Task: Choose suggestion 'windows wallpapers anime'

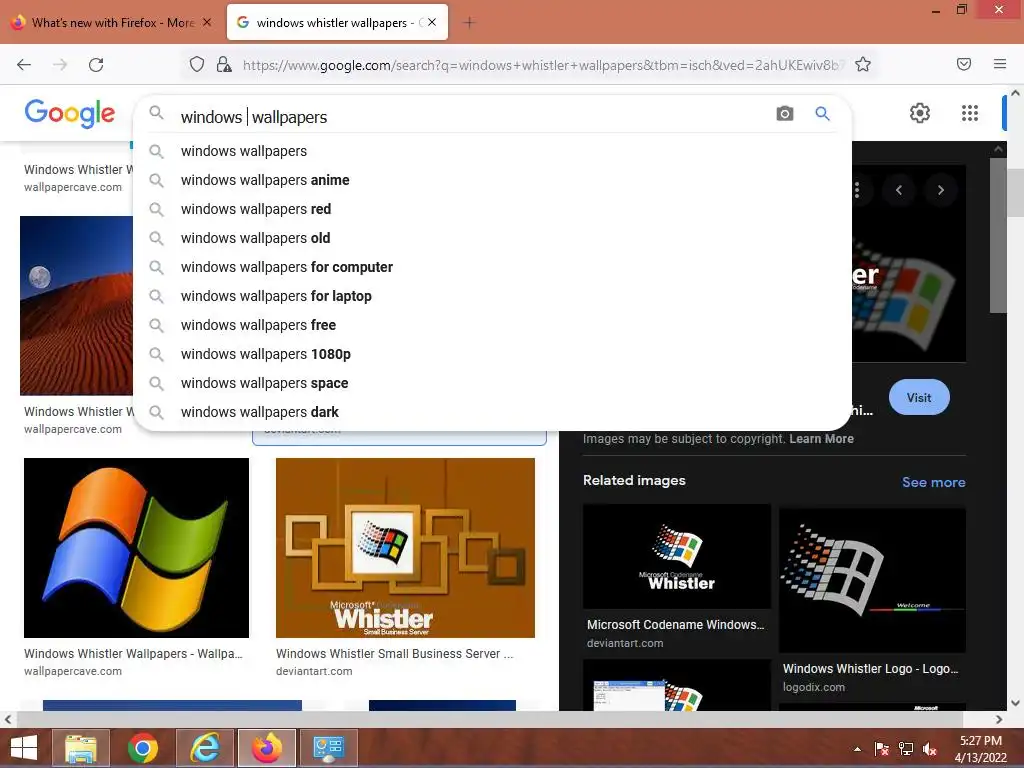Action: pyautogui.click(x=492, y=180)
